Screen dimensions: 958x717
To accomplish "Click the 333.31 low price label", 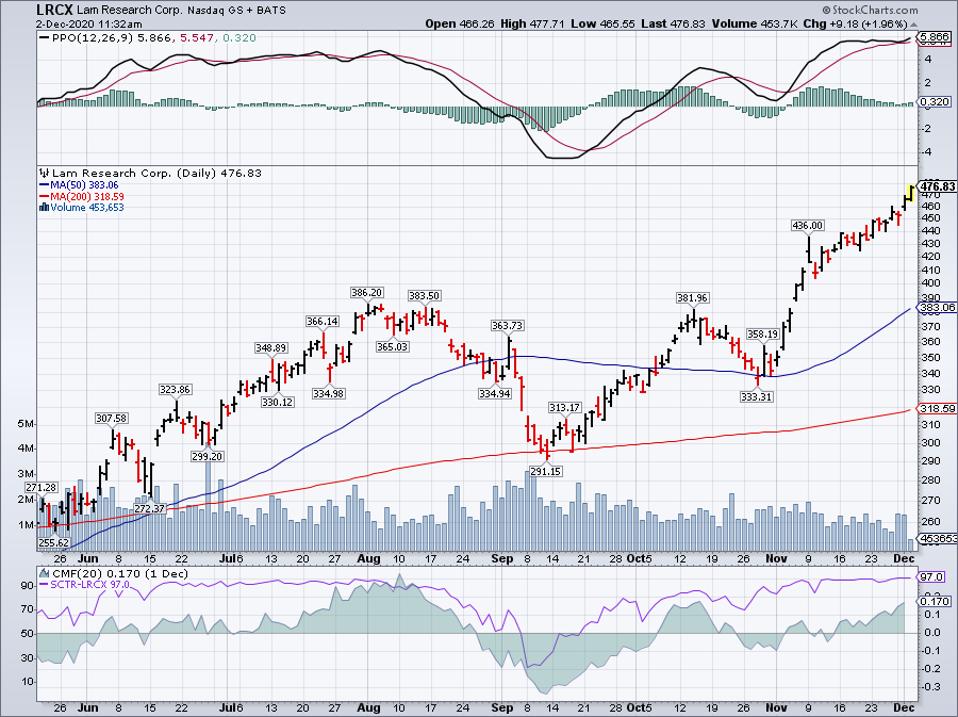I will pyautogui.click(x=757, y=397).
